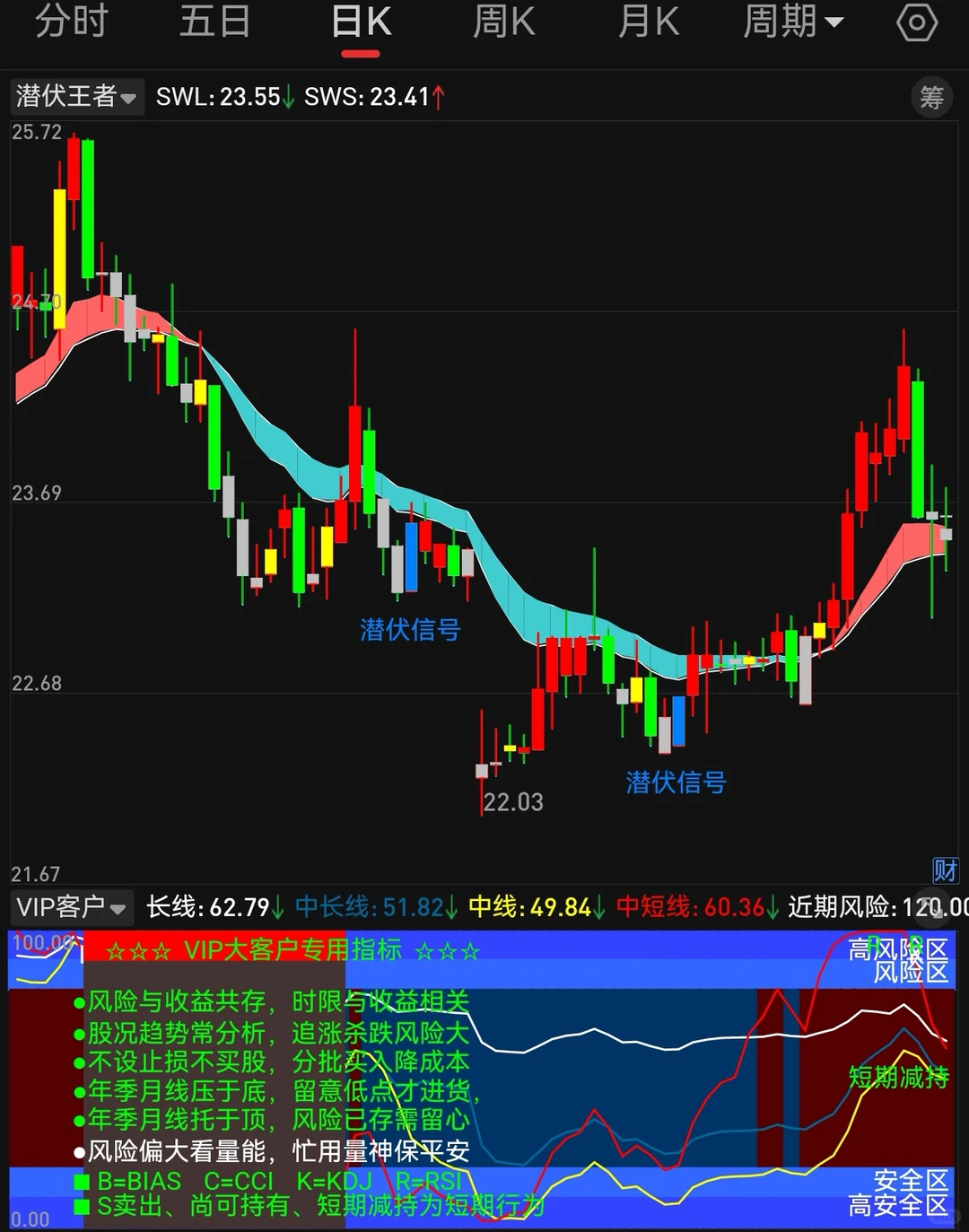This screenshot has height=1232, width=969.
Task: Click the 风险与收益共存 tip line
Action: coord(271,1002)
